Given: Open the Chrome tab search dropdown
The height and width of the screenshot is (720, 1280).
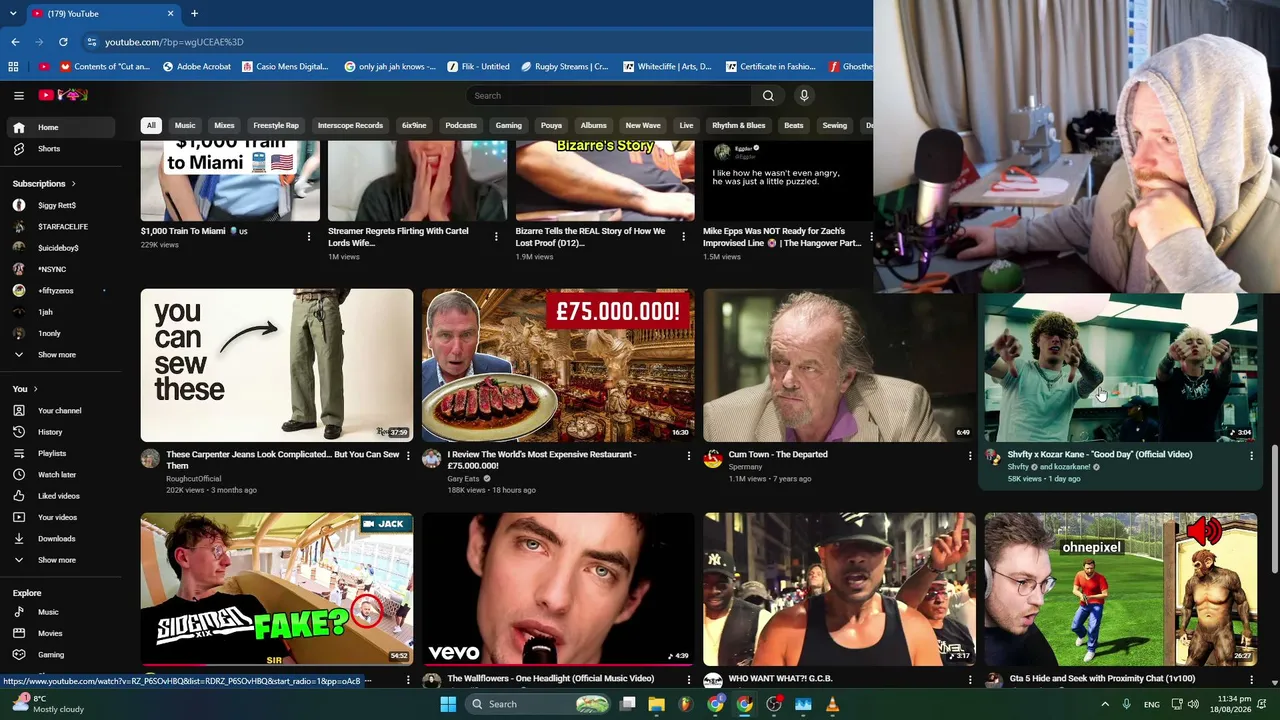Looking at the screenshot, I should (x=15, y=14).
